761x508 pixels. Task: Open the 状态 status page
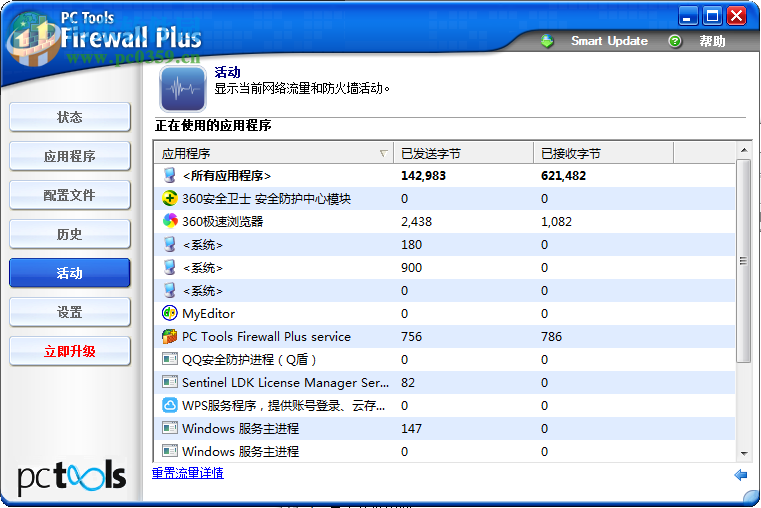70,117
